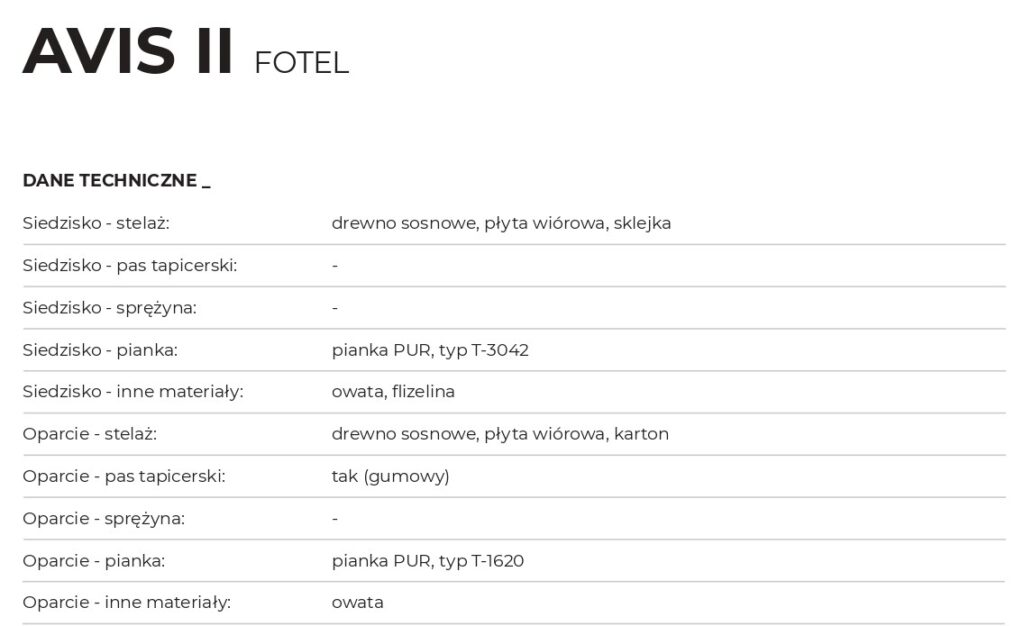Click the 'Siedzisko - sprężyna:' row label
The height and width of the screenshot is (626, 1024).
coord(110,308)
